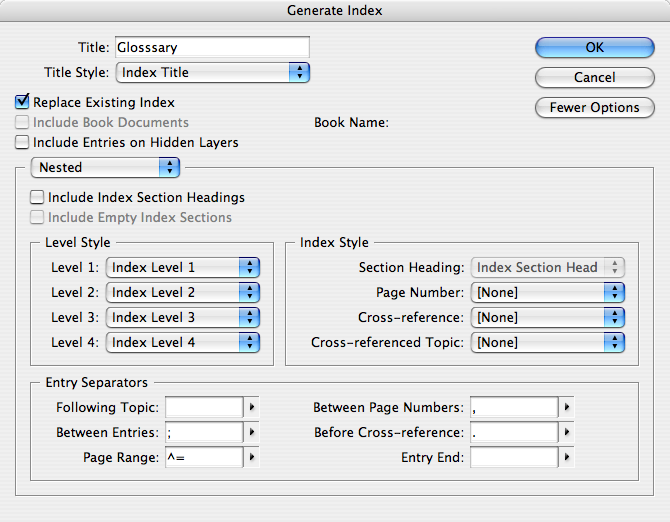Open special characters menu for Entry End

[567, 457]
